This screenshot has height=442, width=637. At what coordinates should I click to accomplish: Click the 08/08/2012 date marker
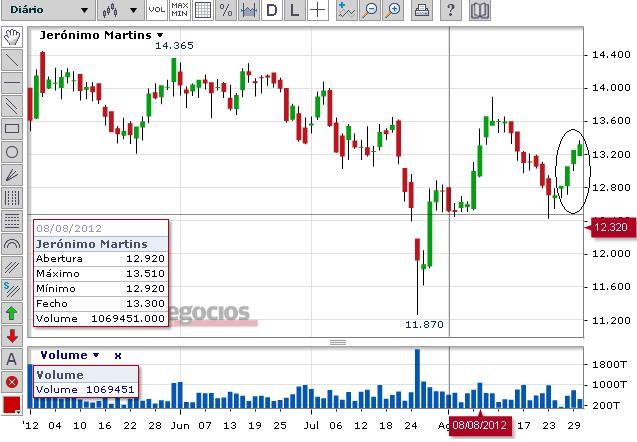click(x=479, y=425)
